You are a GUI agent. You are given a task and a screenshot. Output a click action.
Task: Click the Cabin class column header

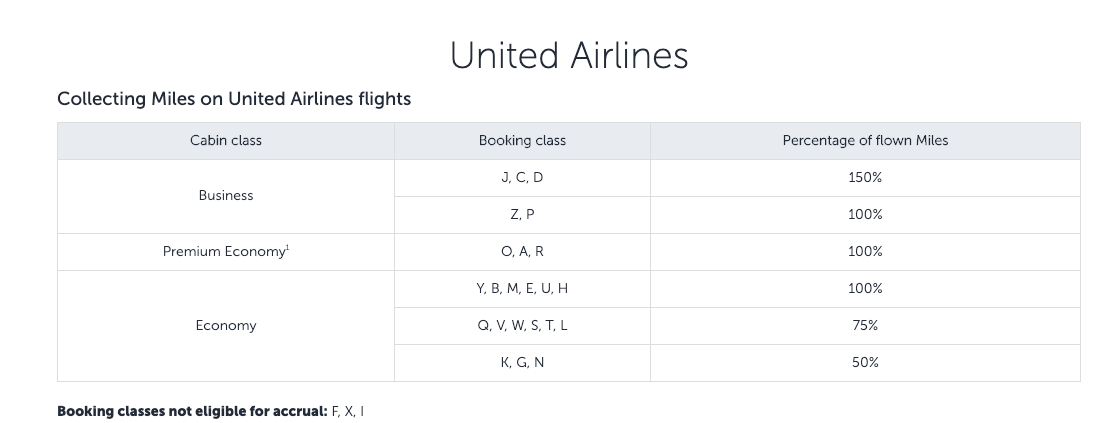point(226,141)
